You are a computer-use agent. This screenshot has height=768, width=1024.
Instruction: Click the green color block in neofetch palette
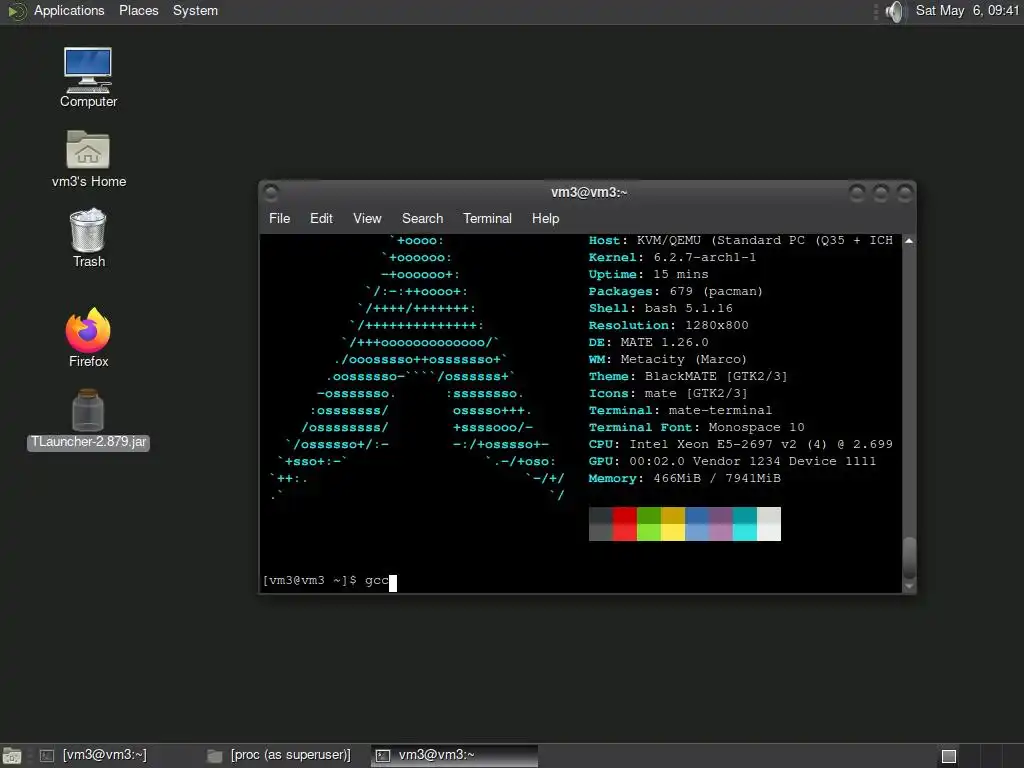pyautogui.click(x=648, y=524)
